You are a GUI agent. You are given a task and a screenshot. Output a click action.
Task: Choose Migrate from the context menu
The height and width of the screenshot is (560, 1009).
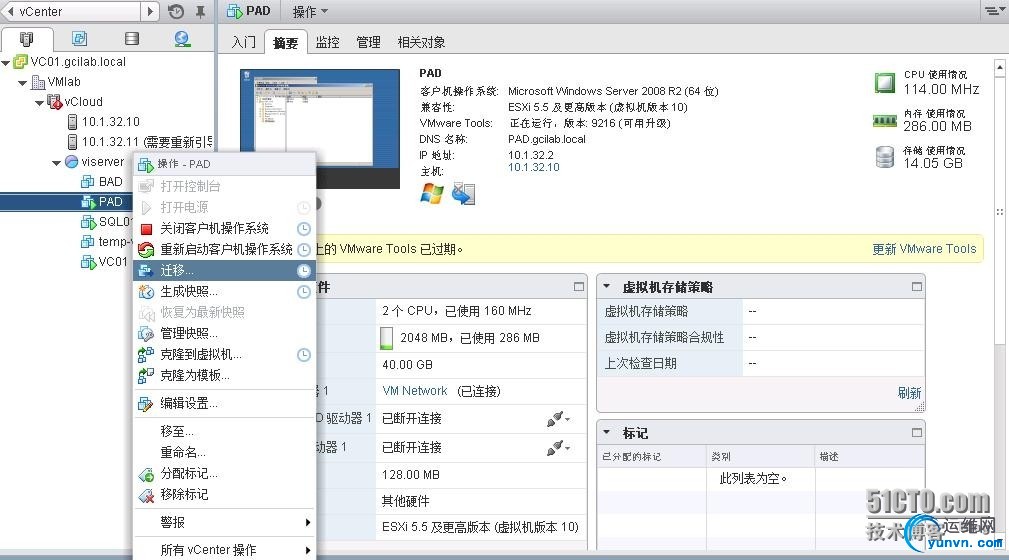pos(225,270)
